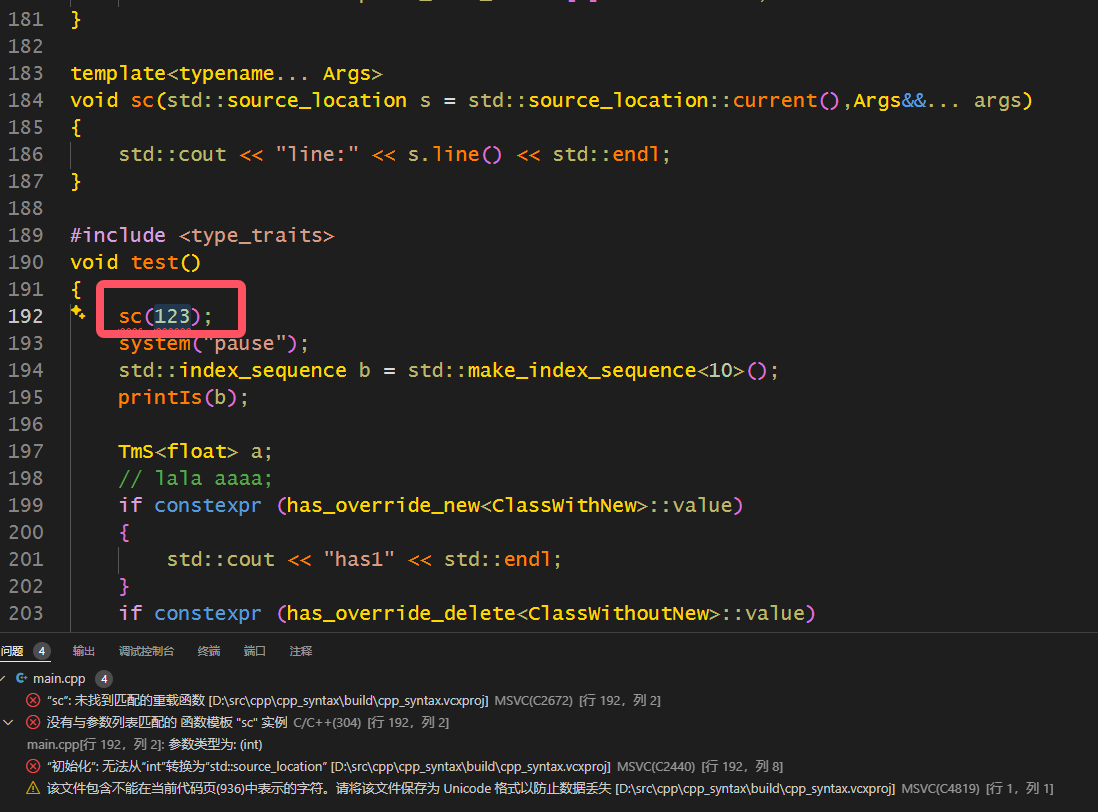Click the warning triangle icon for MSVC(C4819)
This screenshot has width=1098, height=812.
point(33,788)
